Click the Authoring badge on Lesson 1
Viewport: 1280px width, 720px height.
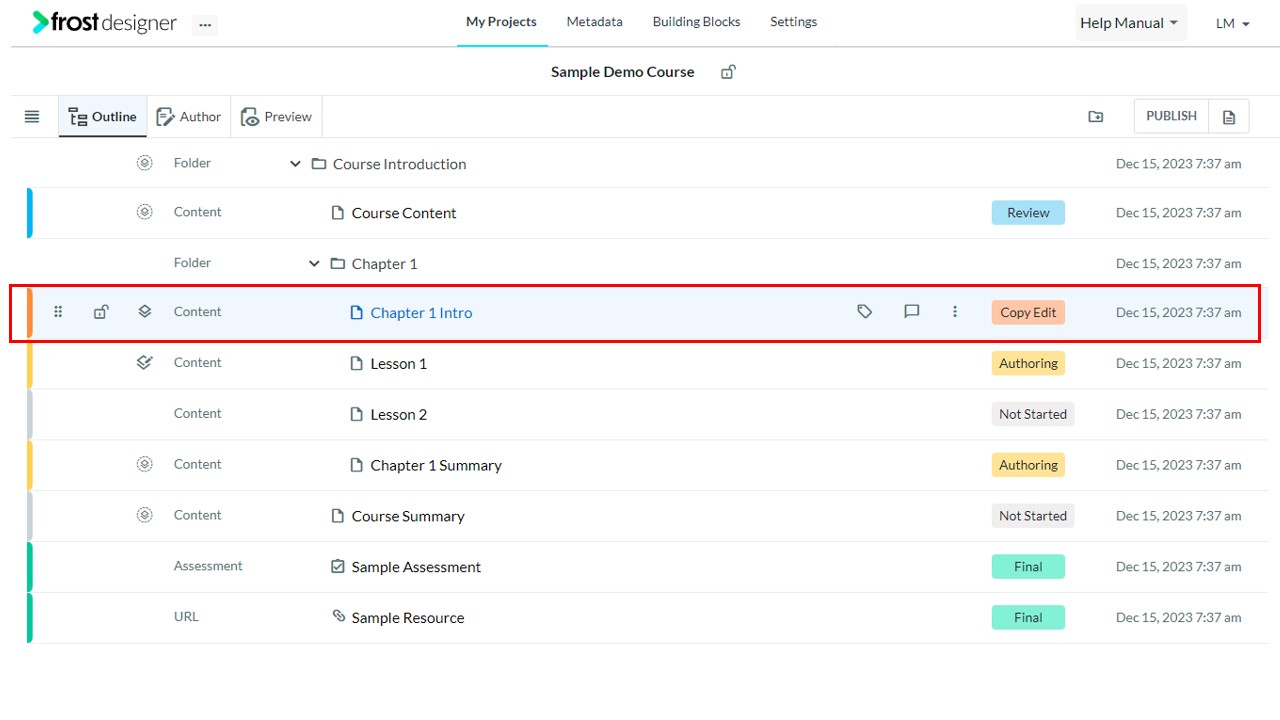coord(1028,363)
